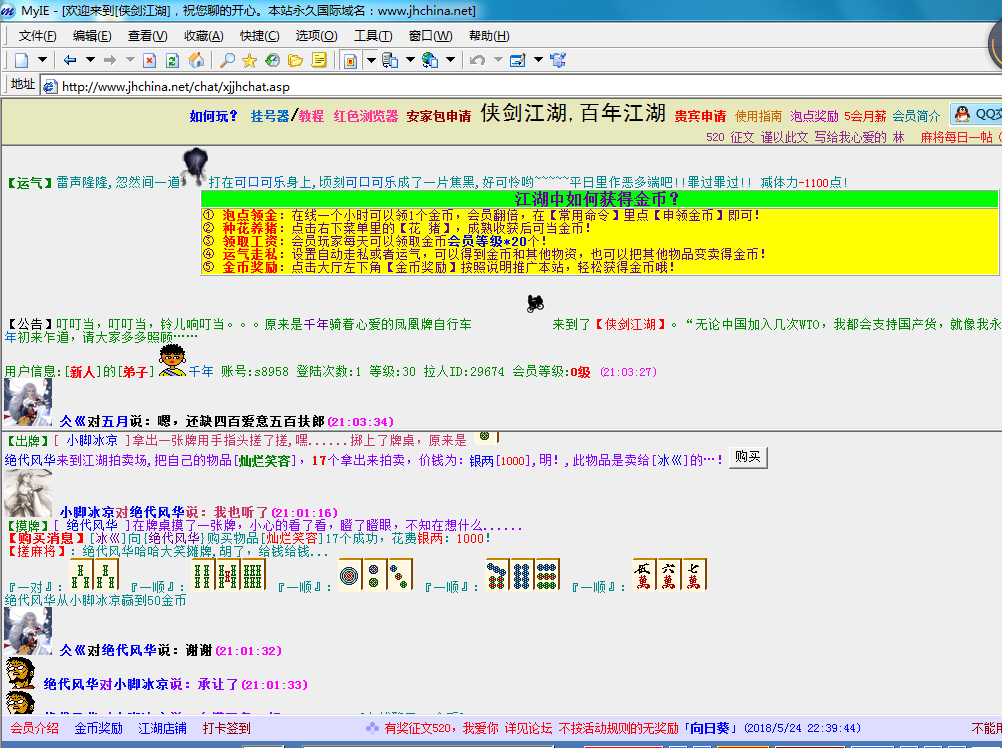This screenshot has width=1002, height=748.
Task: Open search with the magnifier icon
Action: [x=227, y=60]
